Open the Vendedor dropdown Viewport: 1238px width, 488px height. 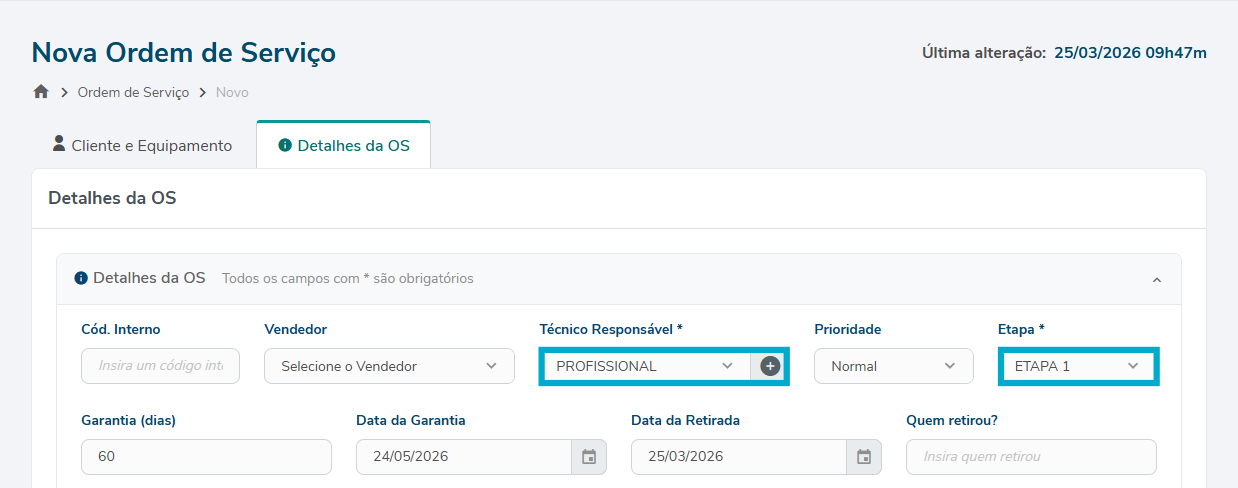[x=389, y=366]
